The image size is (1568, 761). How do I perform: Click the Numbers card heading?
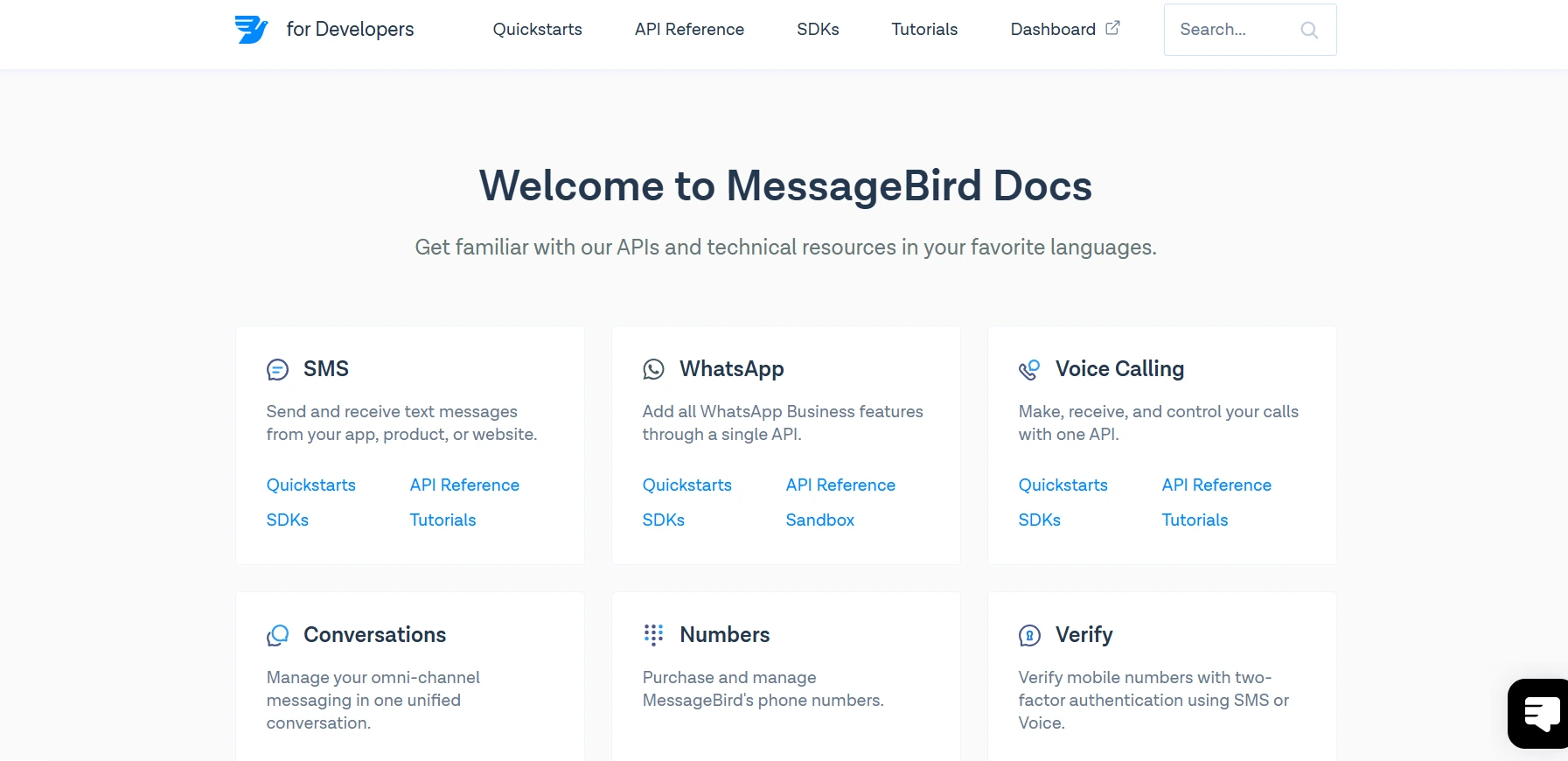[724, 635]
